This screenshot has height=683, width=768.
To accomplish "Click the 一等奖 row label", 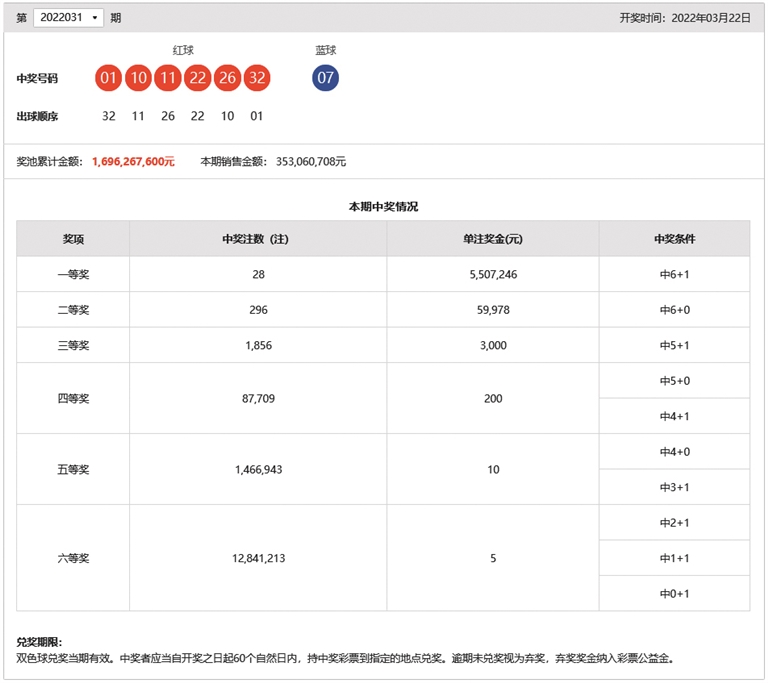I will click(x=73, y=274).
